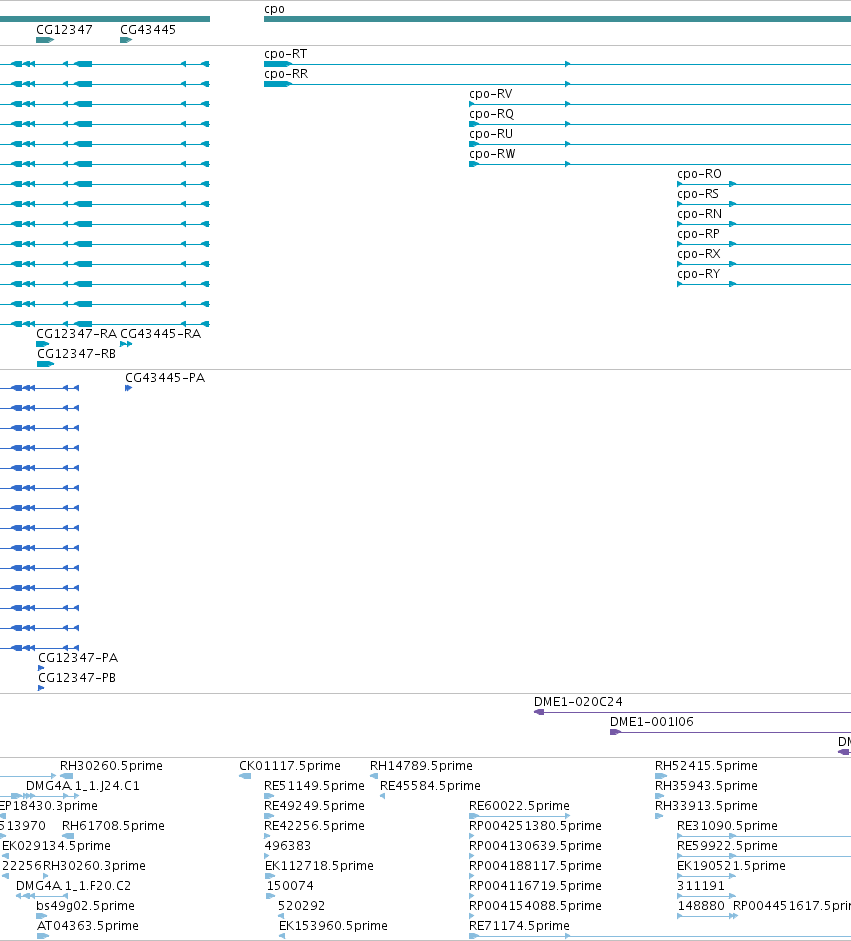The image size is (851, 941).
Task: Click the CG43445-PA protein label
Action: click(x=165, y=378)
